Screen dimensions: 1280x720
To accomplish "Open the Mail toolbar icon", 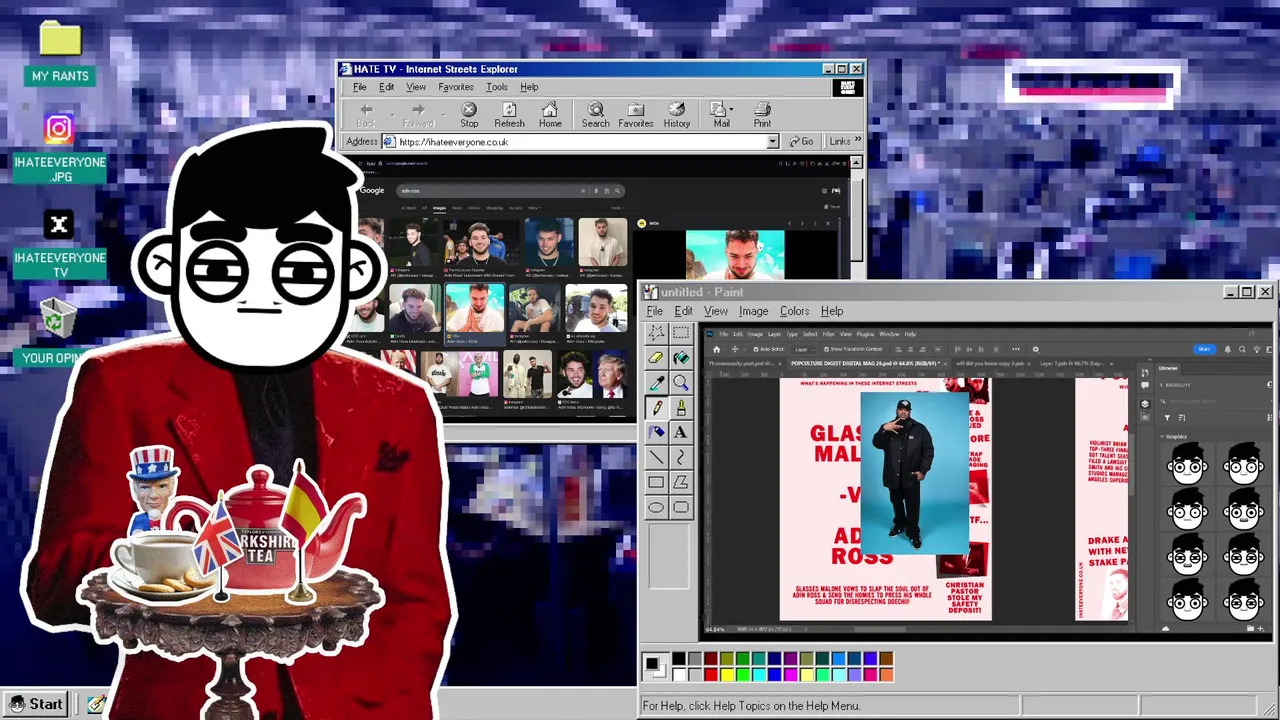I will pos(719,115).
